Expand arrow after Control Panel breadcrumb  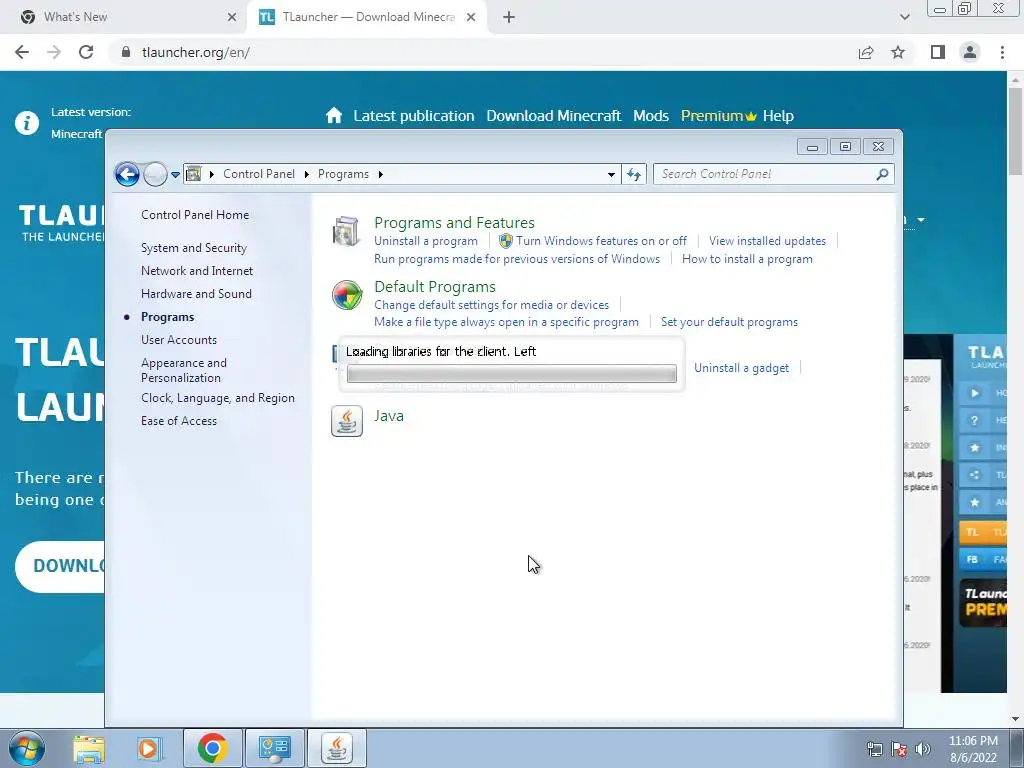(x=306, y=174)
